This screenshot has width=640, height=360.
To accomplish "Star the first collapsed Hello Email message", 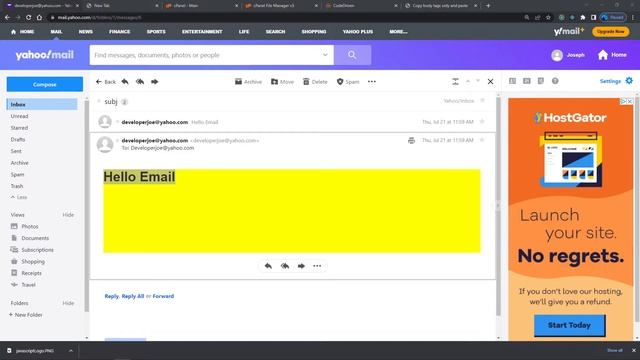I will pos(482,122).
